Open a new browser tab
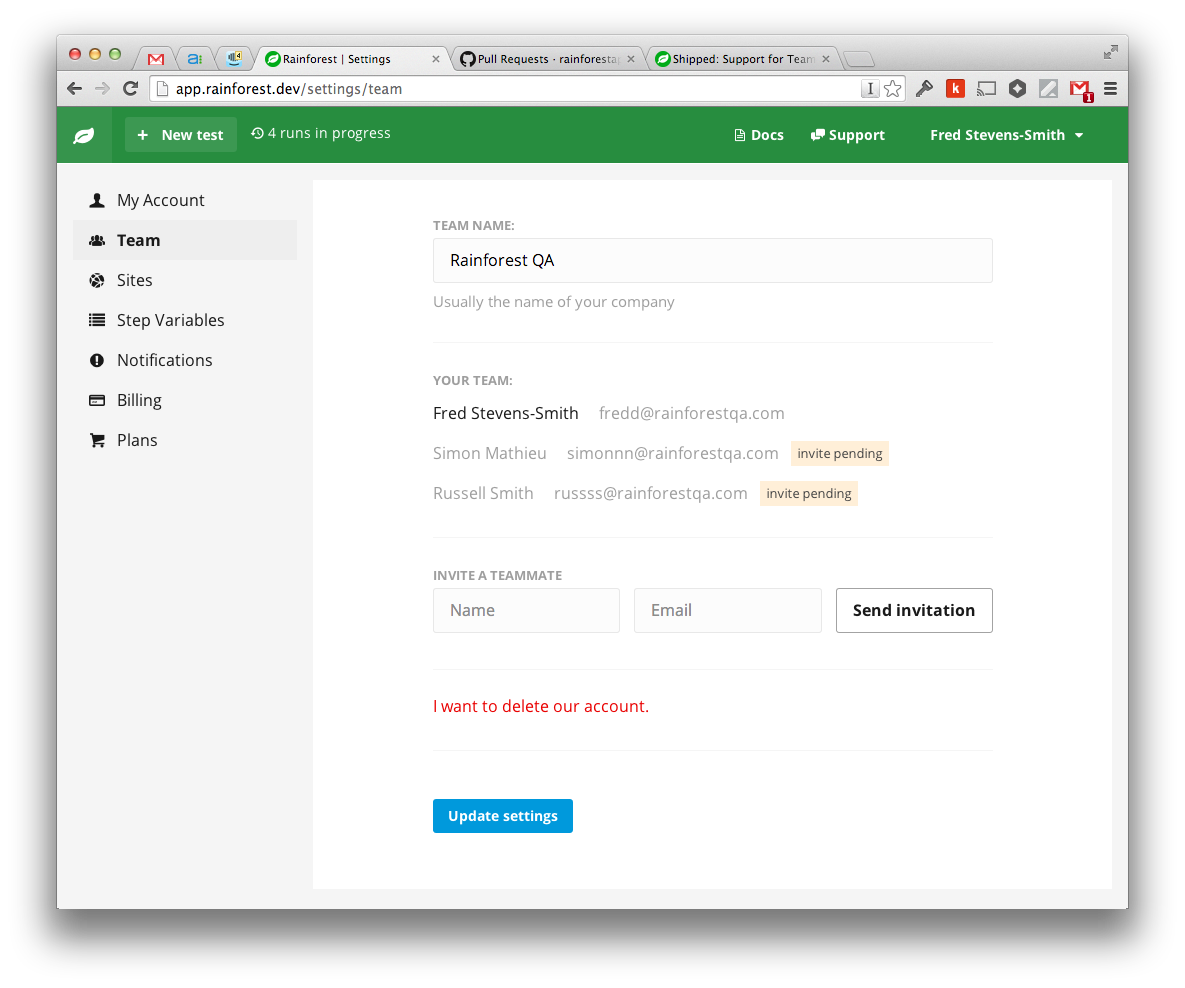The height and width of the screenshot is (988, 1185). point(859,59)
